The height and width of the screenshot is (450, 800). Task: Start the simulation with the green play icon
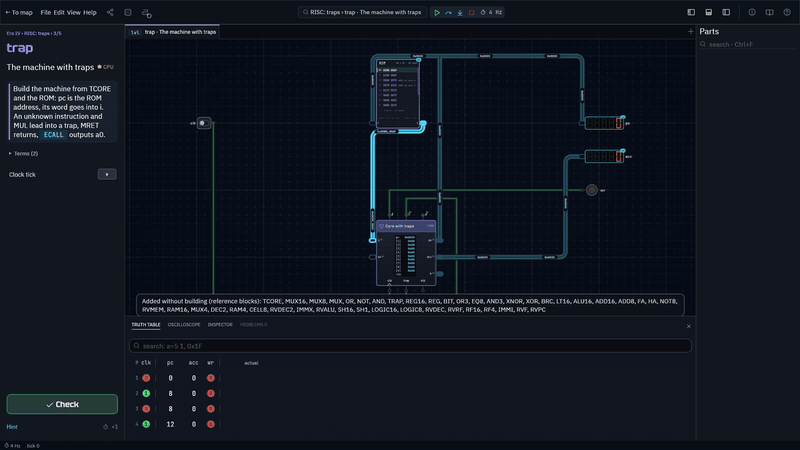(x=437, y=12)
